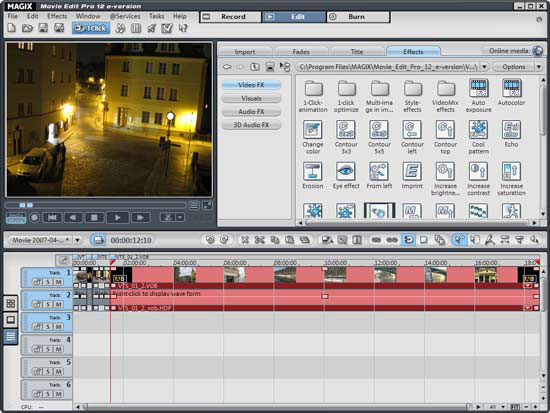Switch to the Fades tab
The image size is (550, 413).
coord(301,52)
